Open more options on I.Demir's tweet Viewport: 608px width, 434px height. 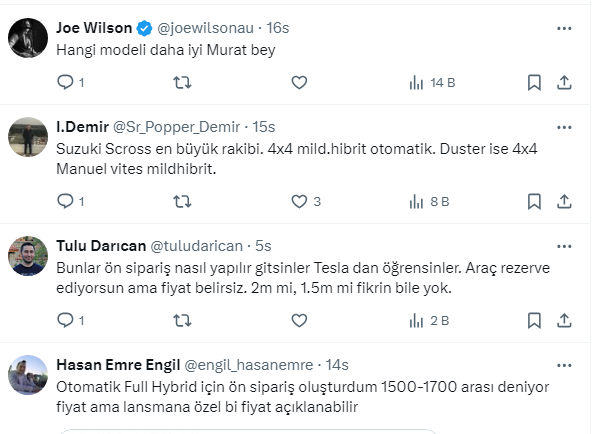click(x=564, y=127)
